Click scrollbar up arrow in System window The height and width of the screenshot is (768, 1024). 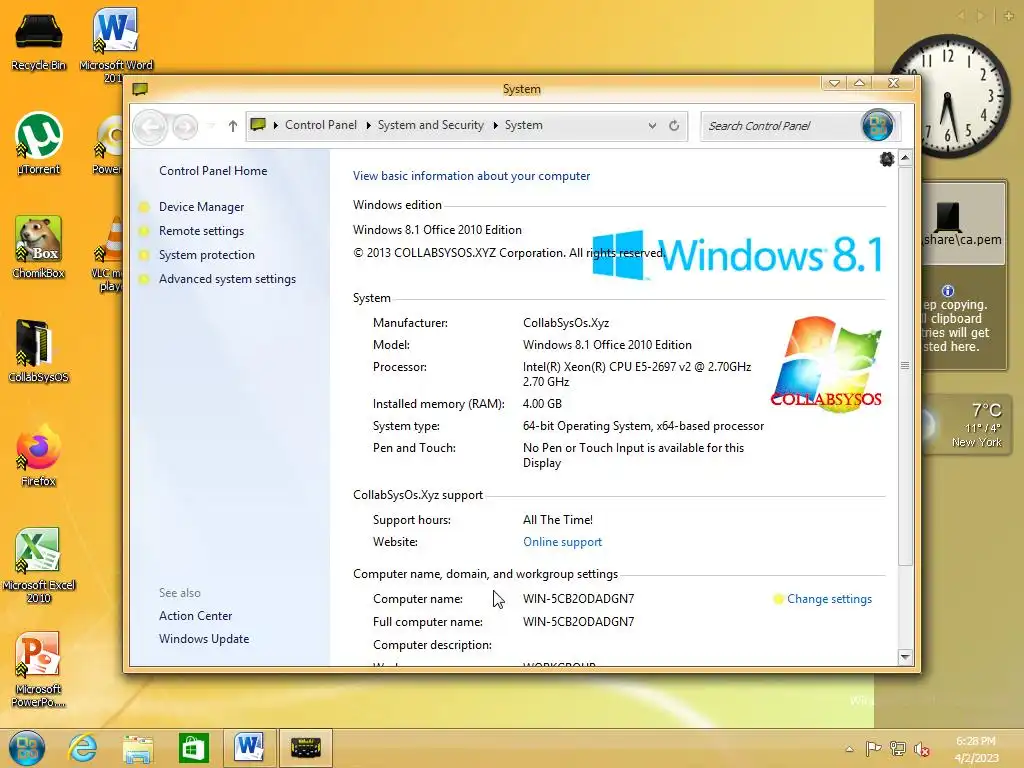click(905, 158)
